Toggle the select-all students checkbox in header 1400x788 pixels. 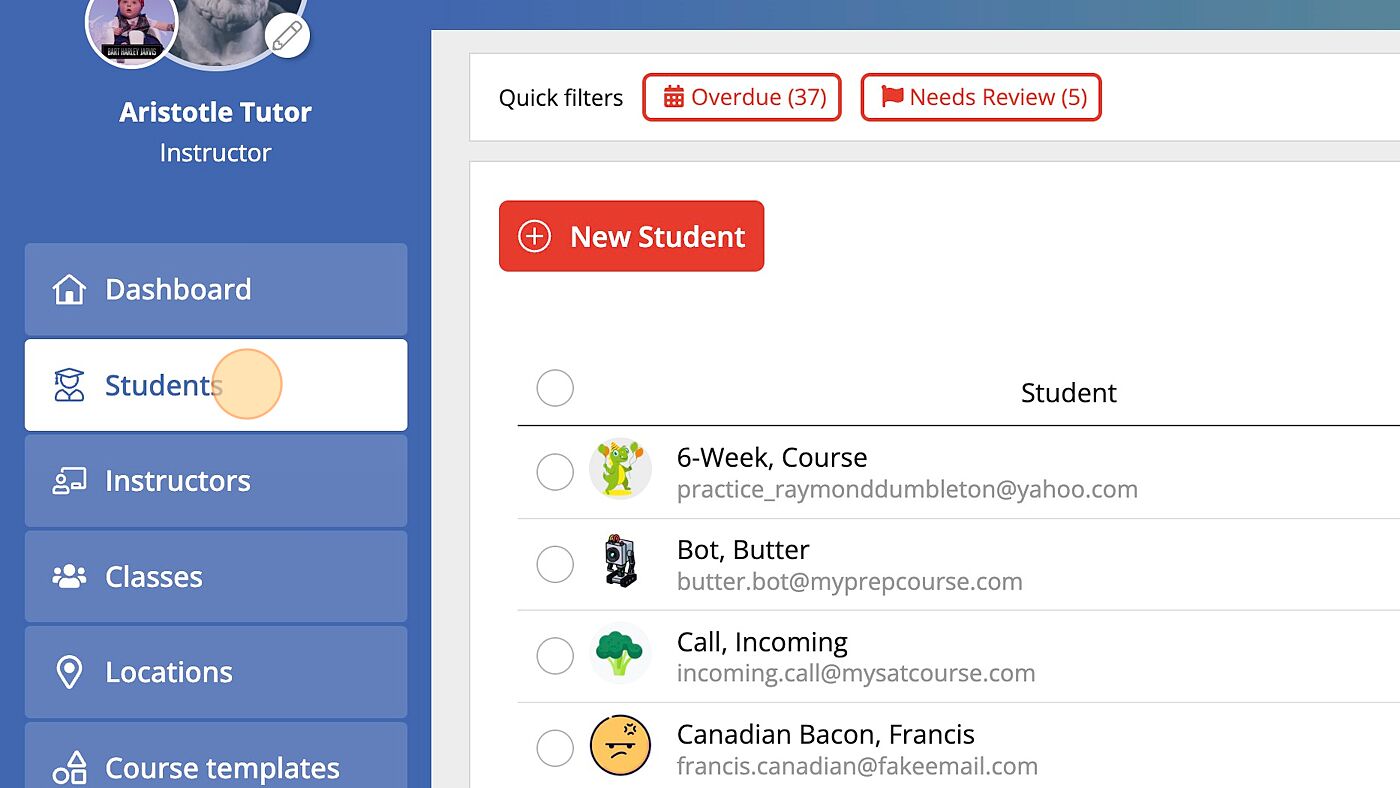pyautogui.click(x=555, y=388)
